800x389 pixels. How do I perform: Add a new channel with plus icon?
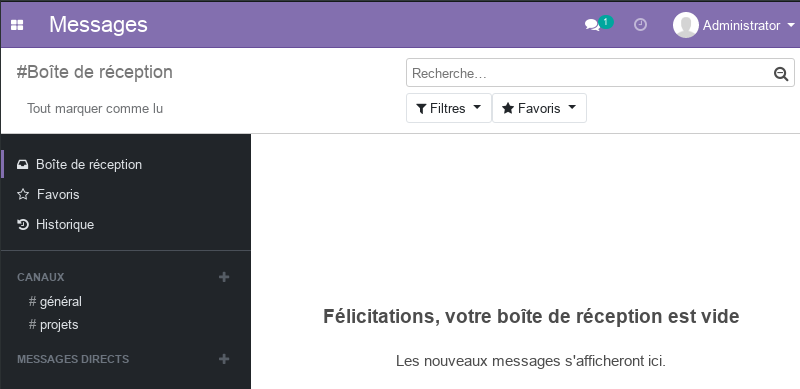click(224, 277)
